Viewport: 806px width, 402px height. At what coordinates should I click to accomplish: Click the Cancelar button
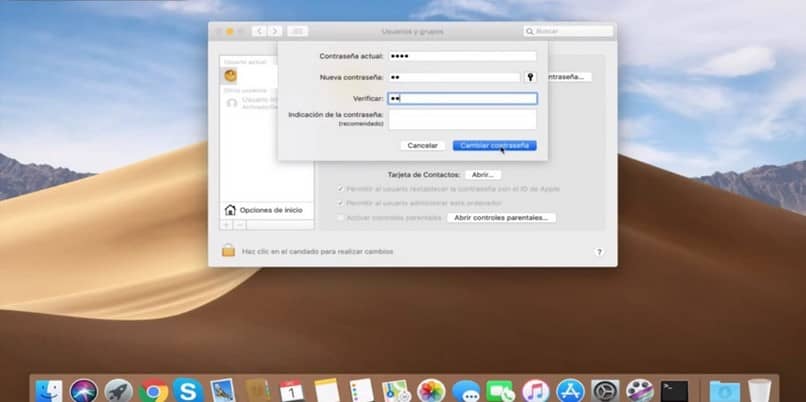coord(423,145)
